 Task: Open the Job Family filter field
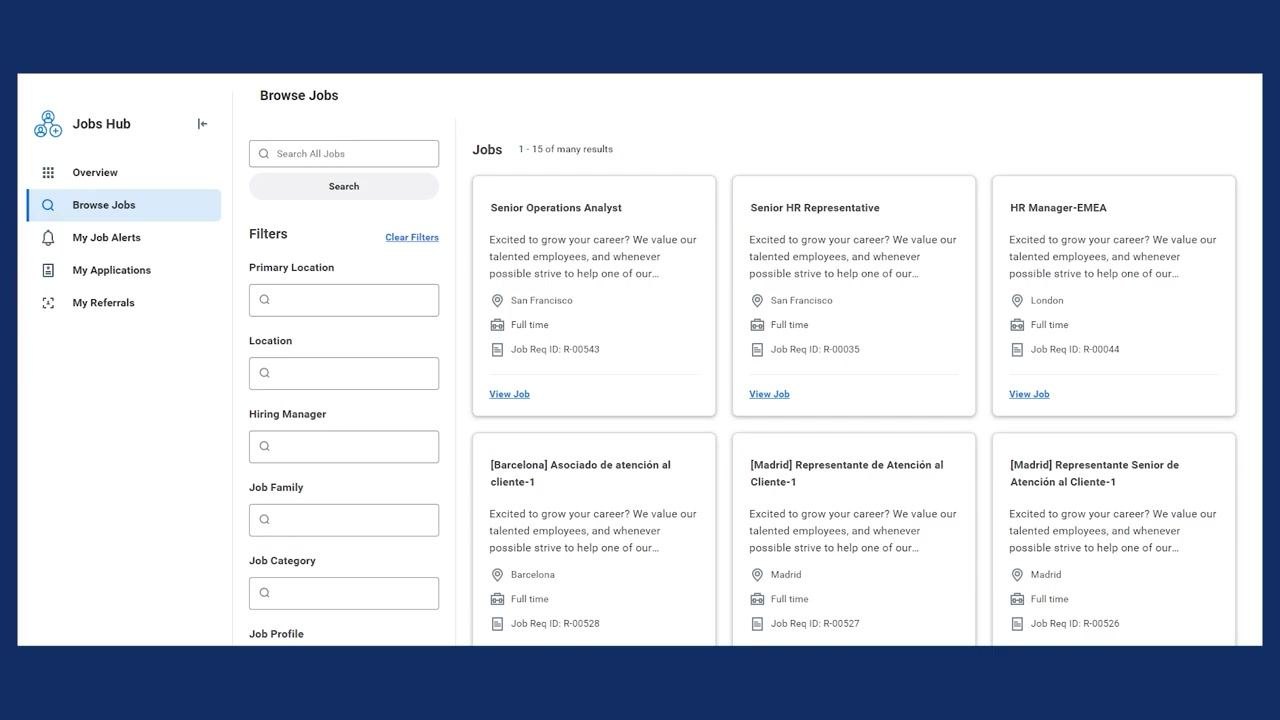344,520
